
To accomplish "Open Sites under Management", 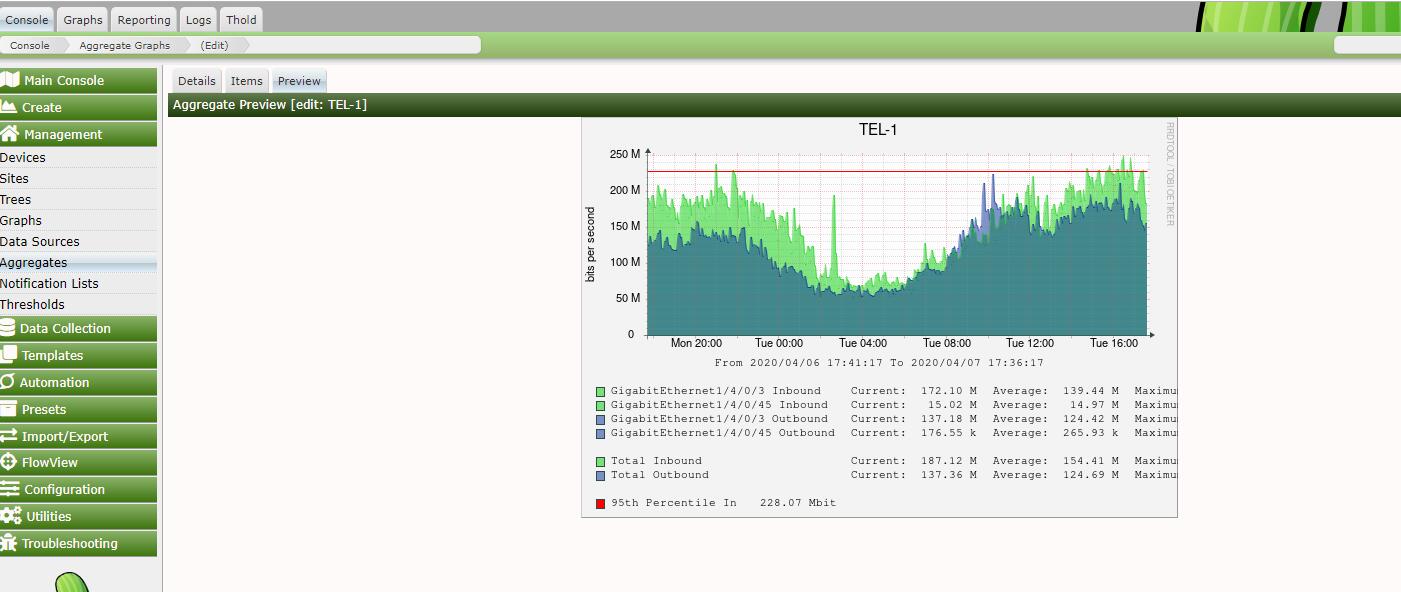I will coord(78,178).
